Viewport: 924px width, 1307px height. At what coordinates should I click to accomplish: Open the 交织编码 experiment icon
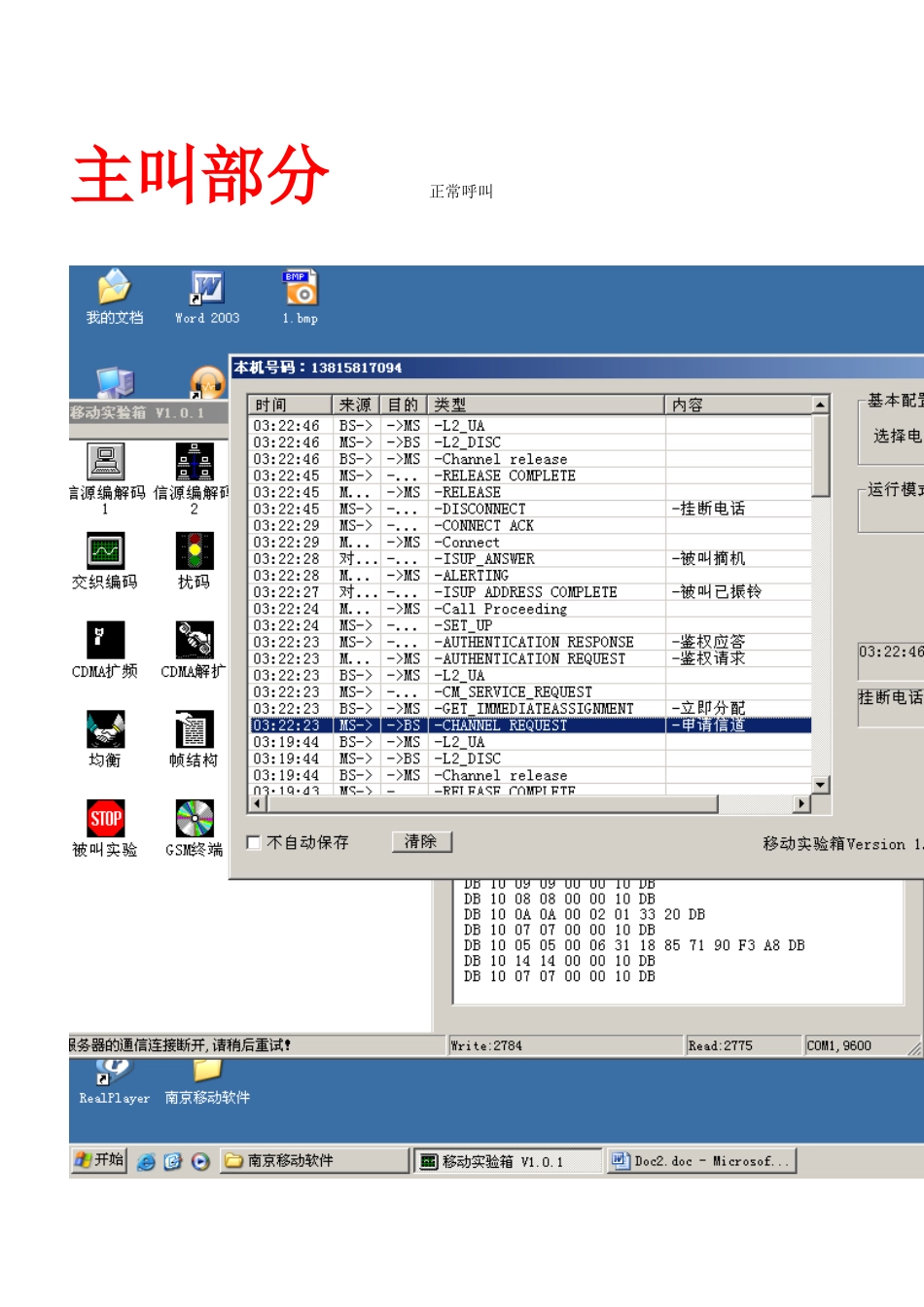point(105,561)
